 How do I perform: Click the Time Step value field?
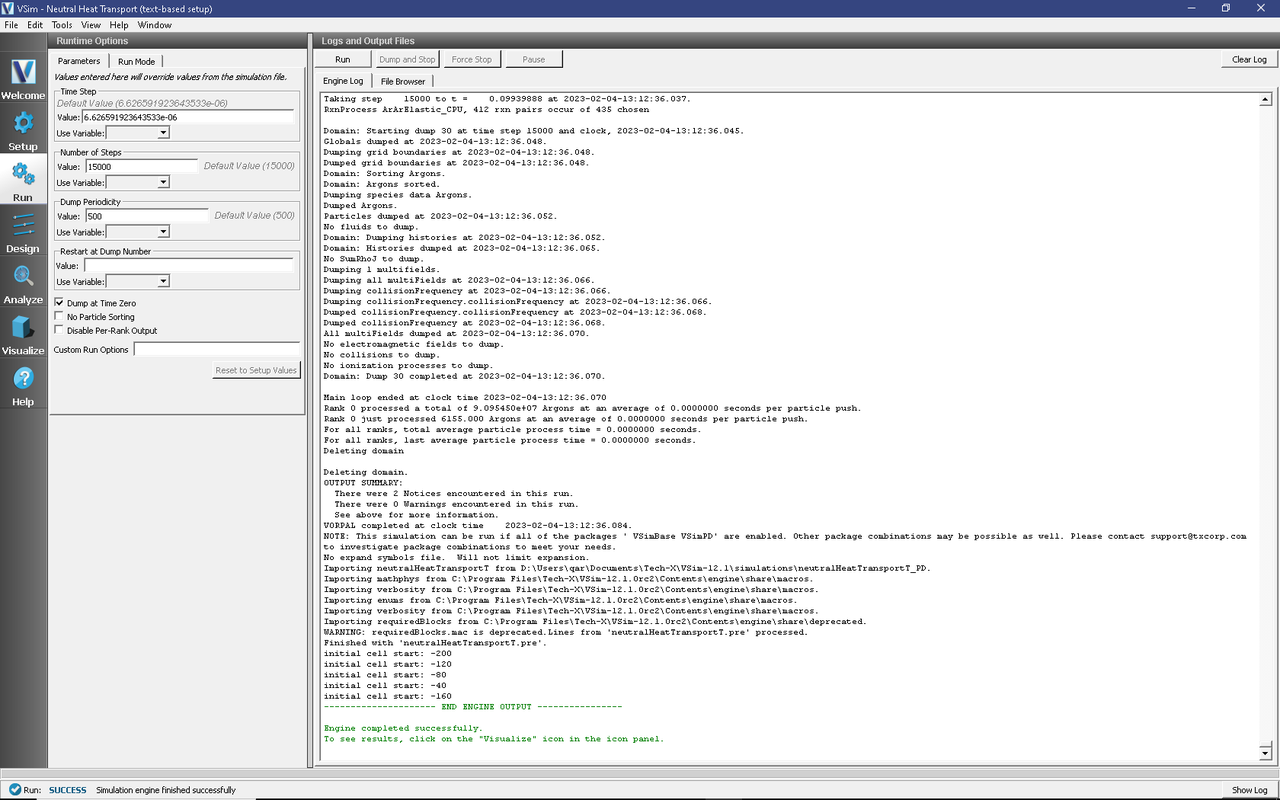(188, 117)
